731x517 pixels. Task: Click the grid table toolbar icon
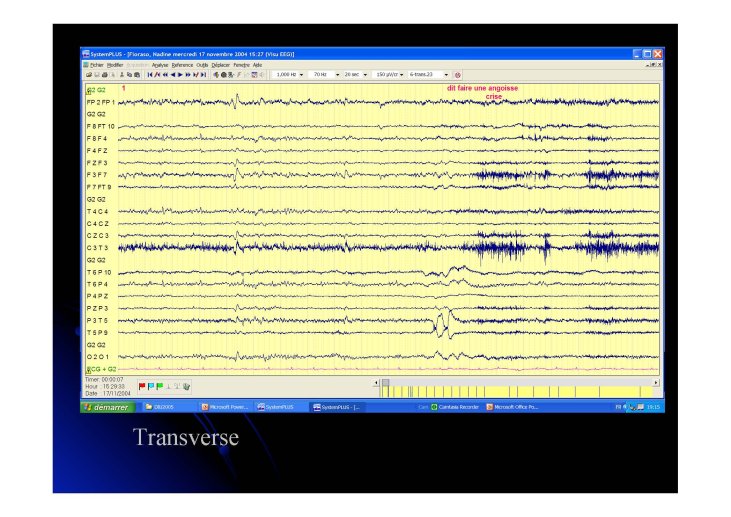coord(255,75)
